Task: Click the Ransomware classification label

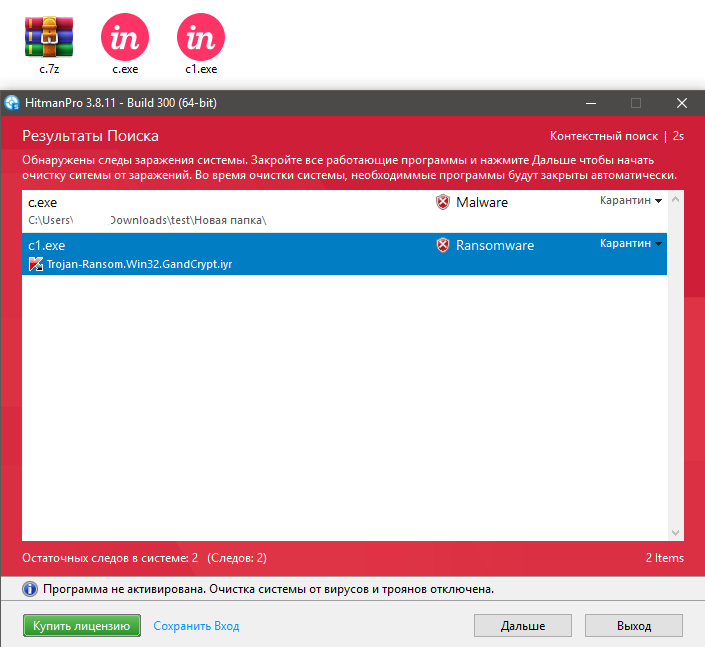Action: coord(495,245)
